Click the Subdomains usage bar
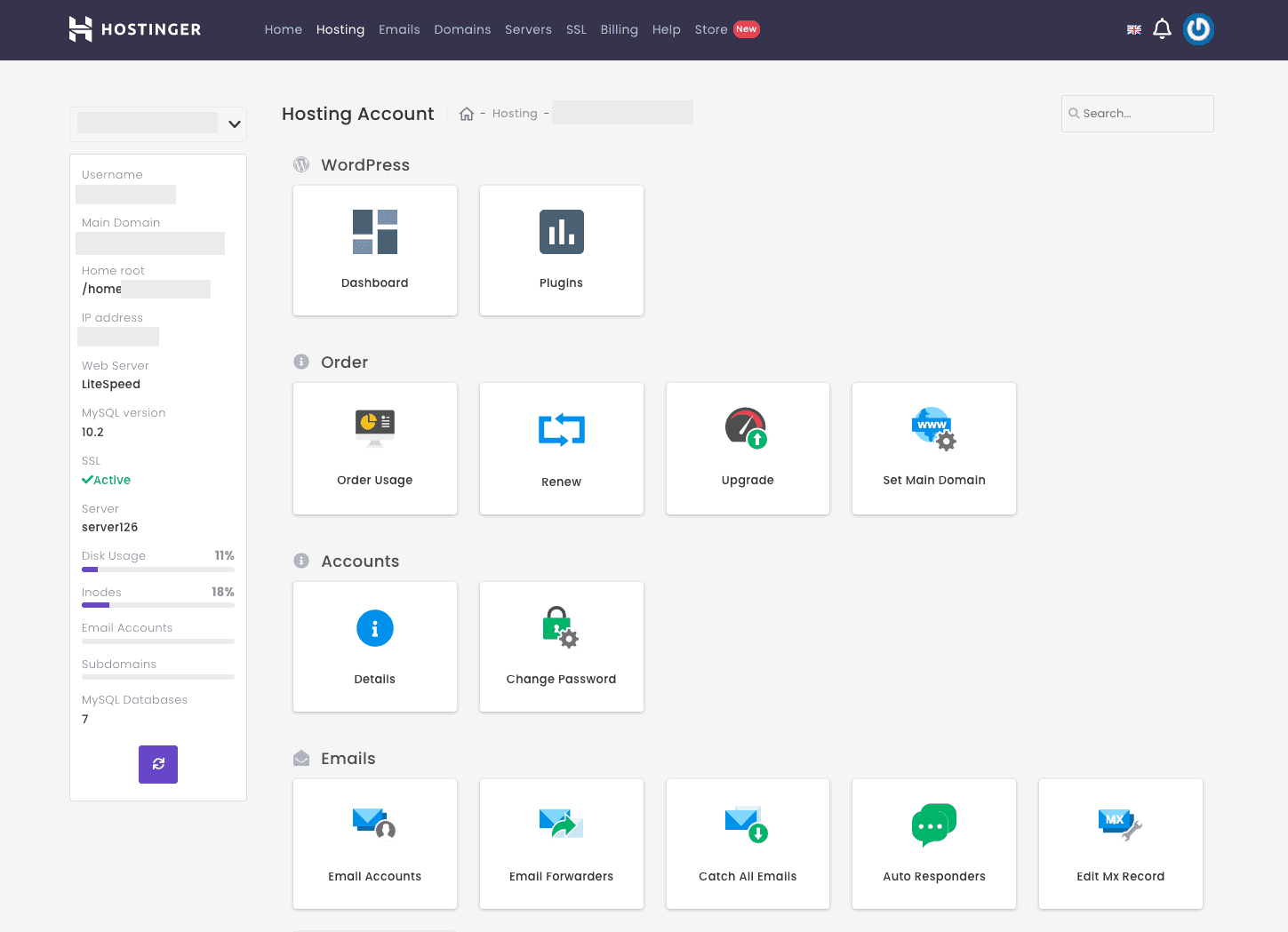This screenshot has height=932, width=1288. [x=158, y=677]
